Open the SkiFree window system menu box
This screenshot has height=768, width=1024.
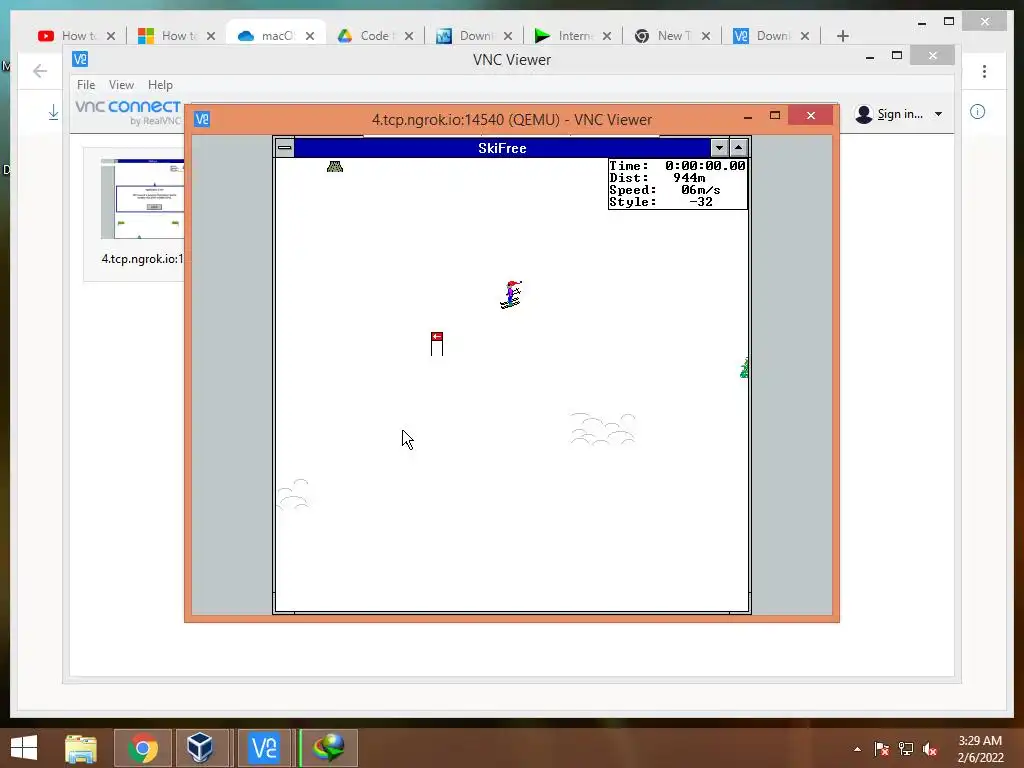[x=285, y=148]
